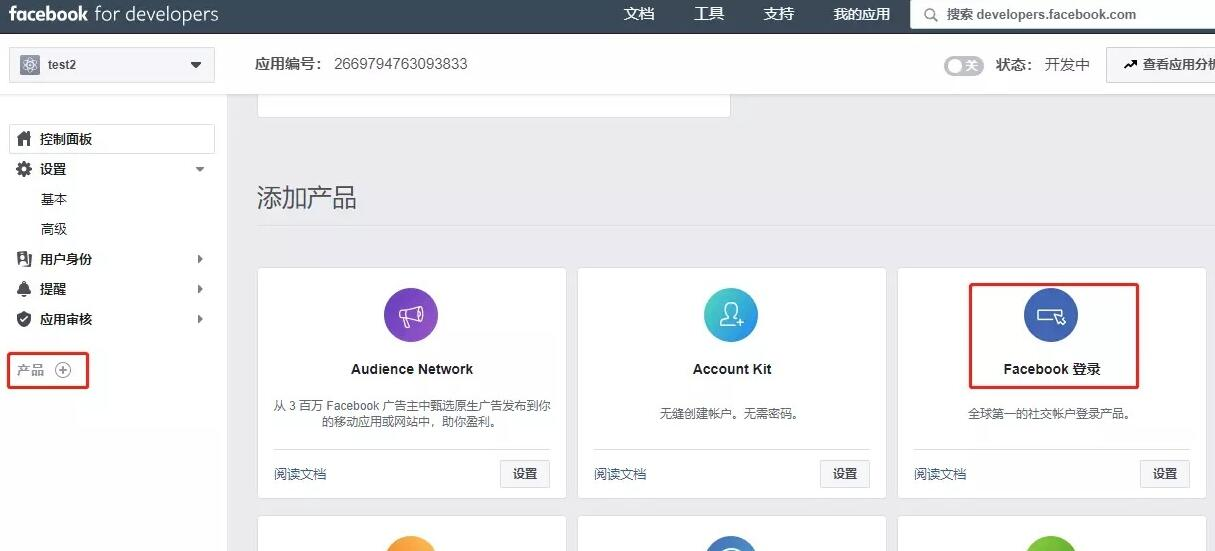Viewport: 1215px width, 551px height.
Task: Click 设置 button for Audience Network
Action: (525, 474)
